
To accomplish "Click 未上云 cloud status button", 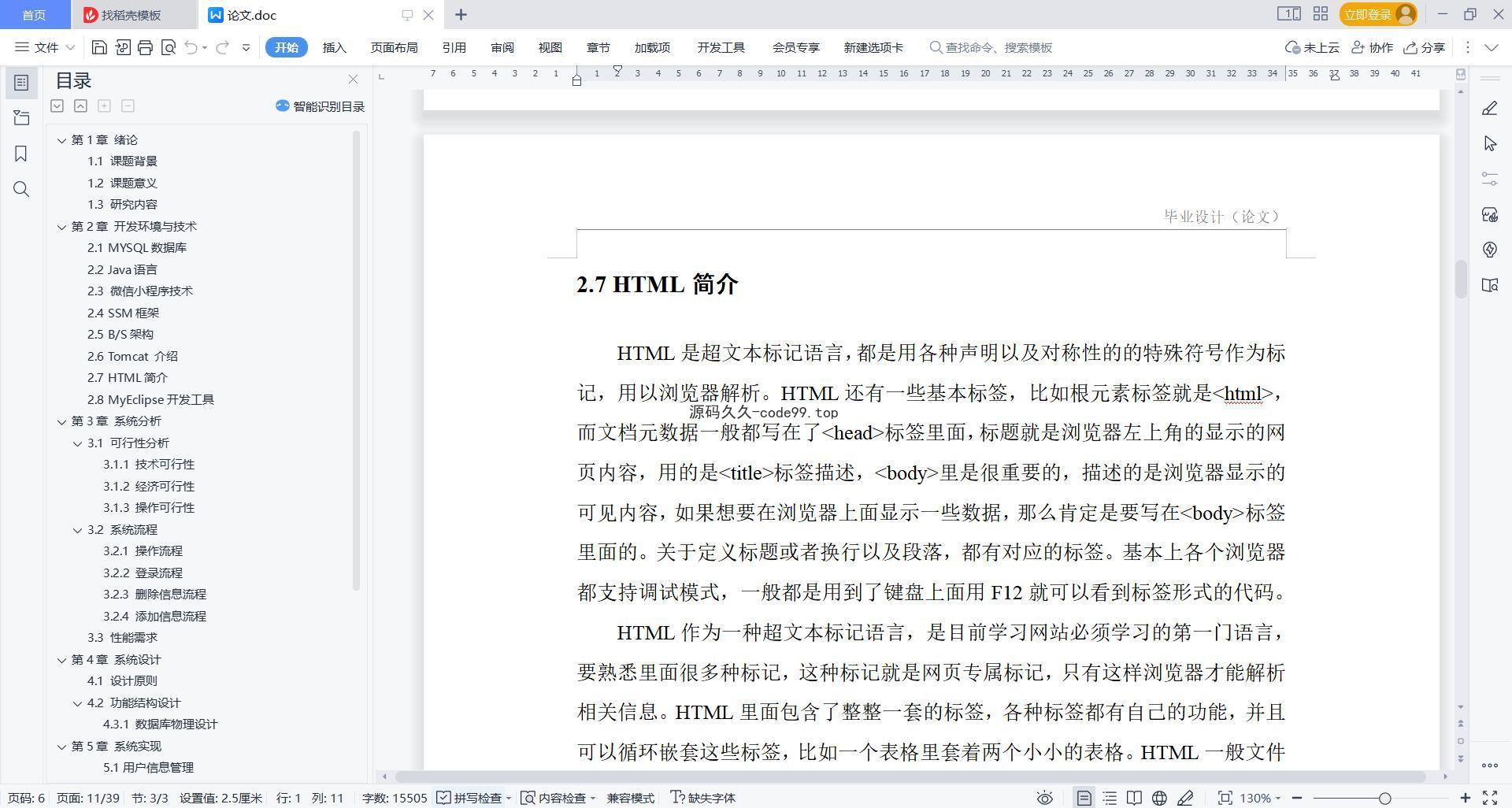I will point(1312,47).
